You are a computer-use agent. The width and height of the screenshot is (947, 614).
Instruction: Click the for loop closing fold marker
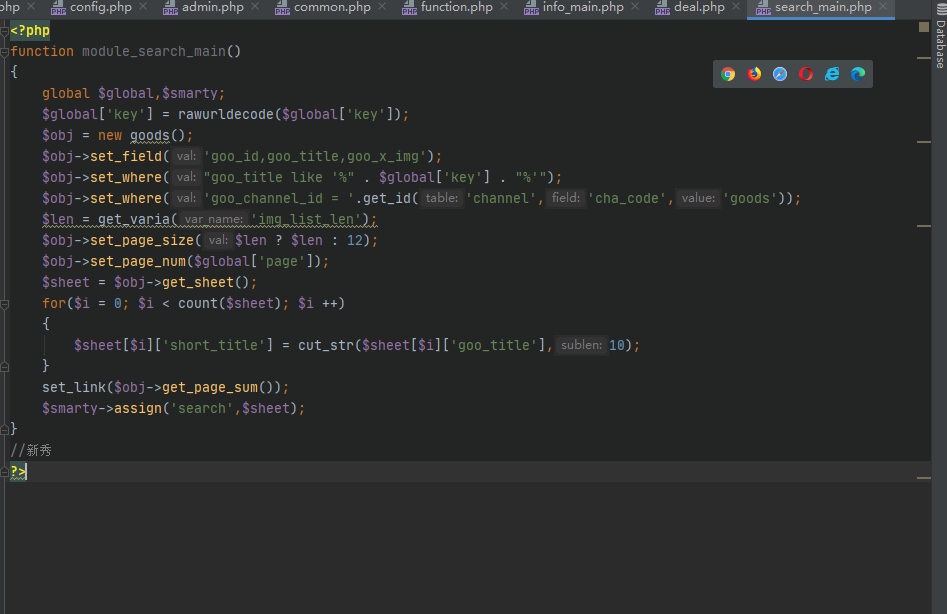[x=4, y=366]
